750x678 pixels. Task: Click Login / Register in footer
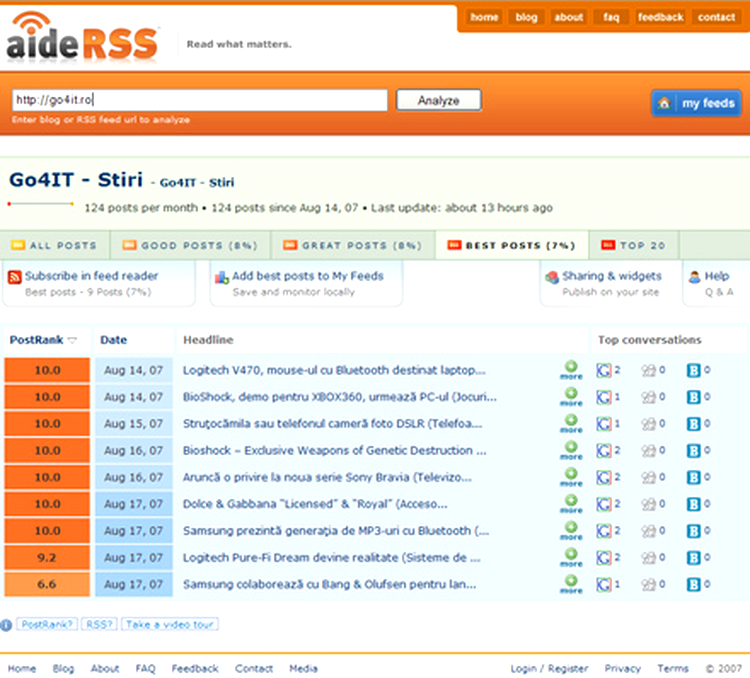549,668
